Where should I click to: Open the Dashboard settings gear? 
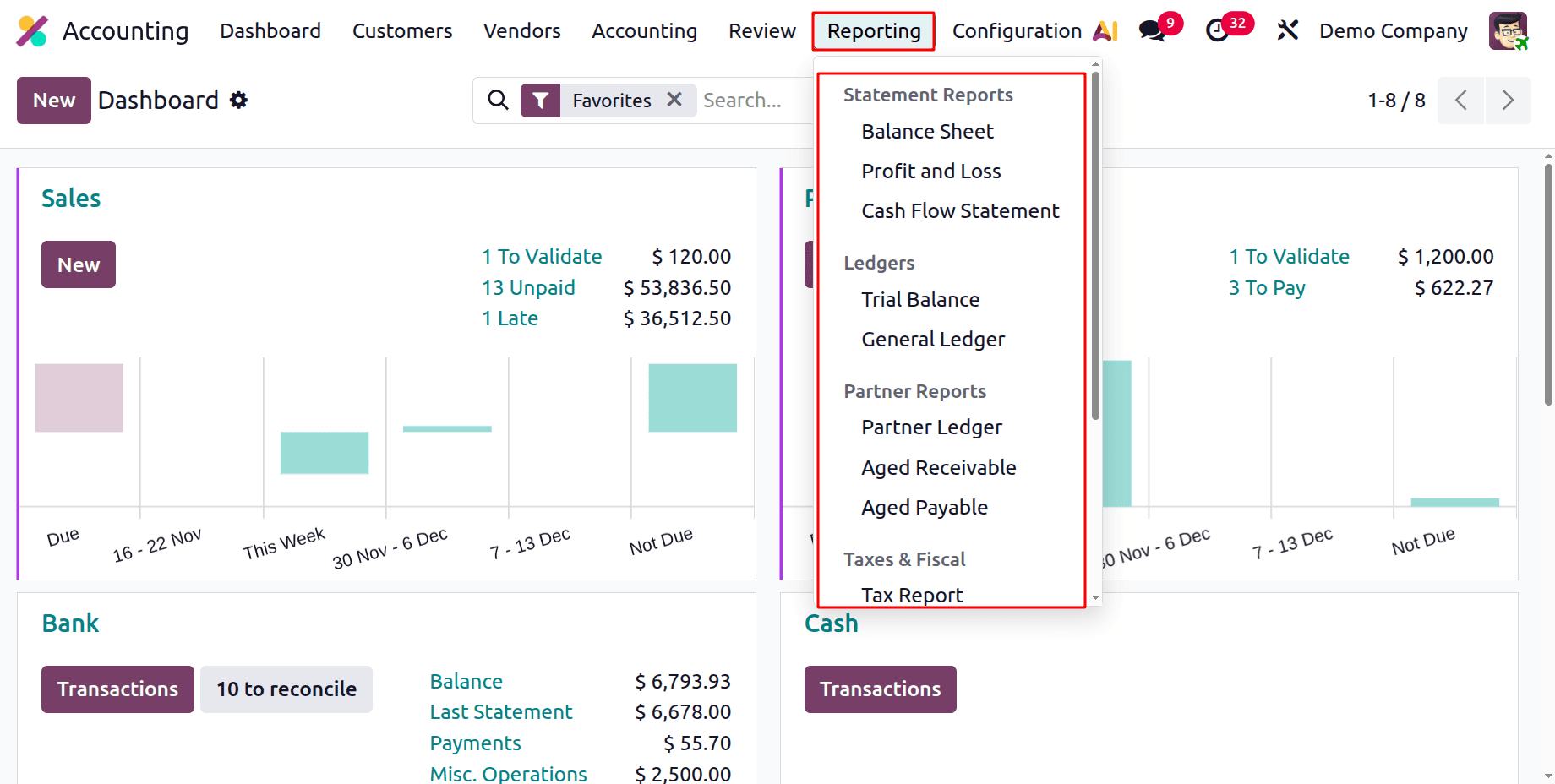click(x=239, y=101)
